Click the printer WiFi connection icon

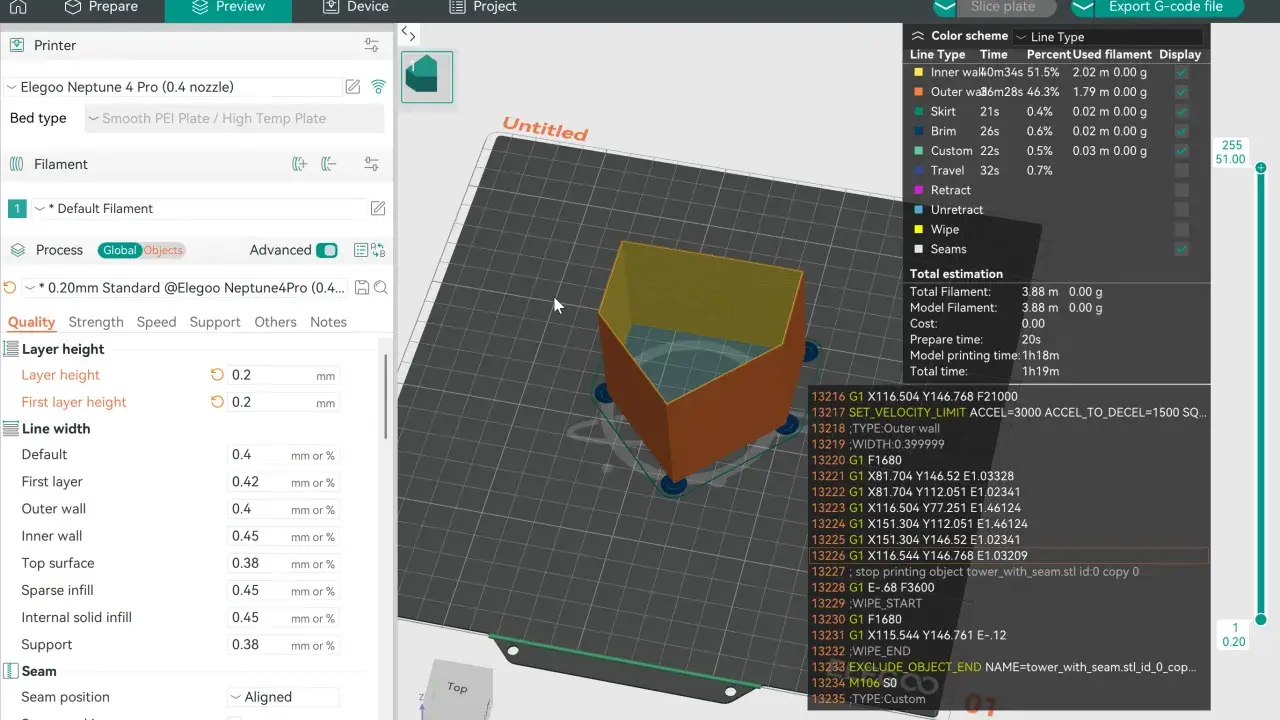point(378,87)
